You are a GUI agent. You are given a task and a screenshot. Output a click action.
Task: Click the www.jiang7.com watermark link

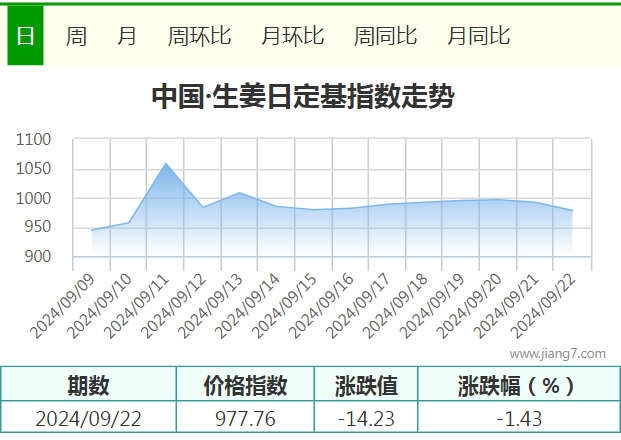pyautogui.click(x=558, y=354)
